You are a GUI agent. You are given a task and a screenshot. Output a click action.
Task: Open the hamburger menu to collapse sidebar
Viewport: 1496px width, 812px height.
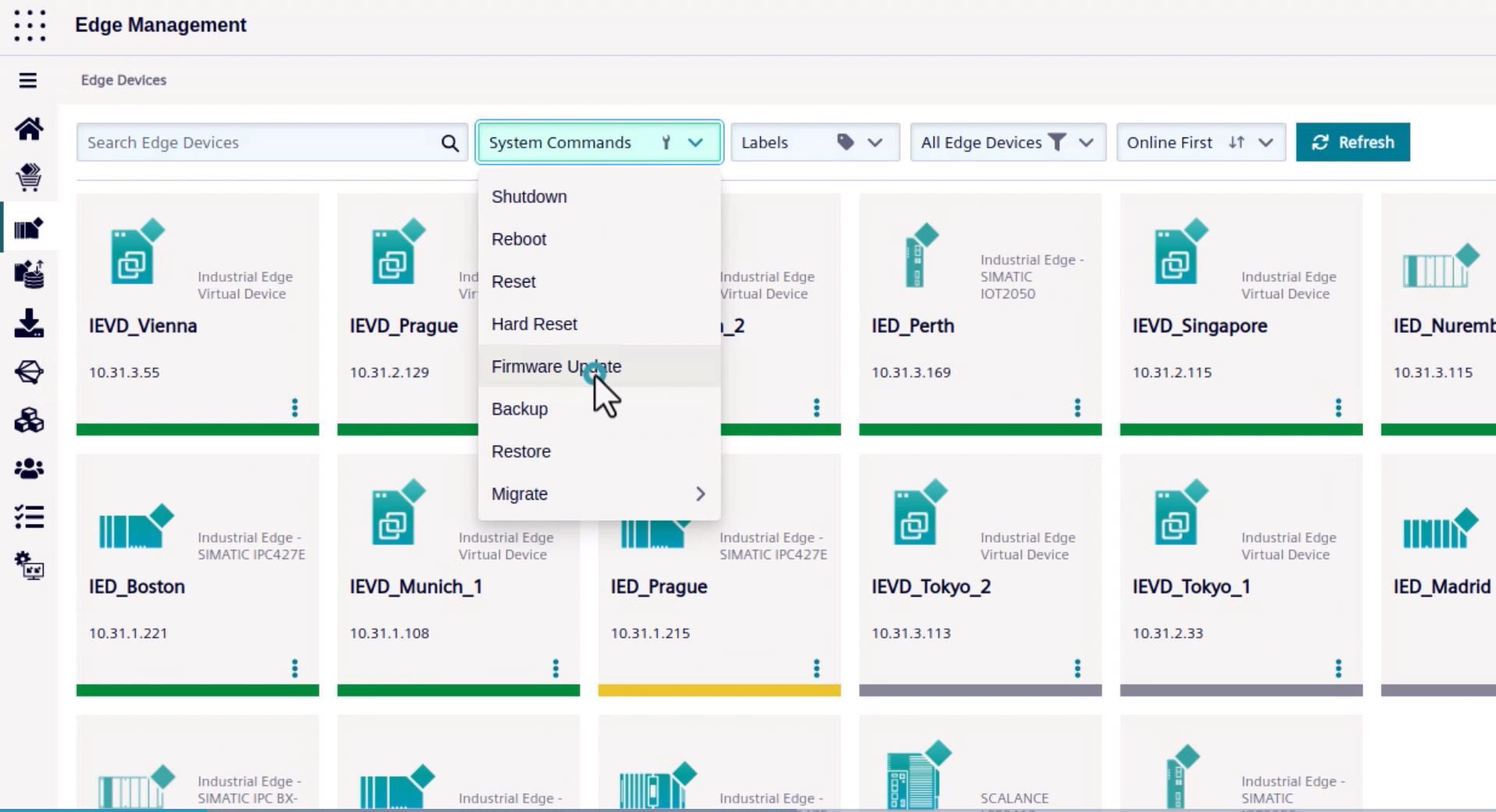tap(28, 80)
